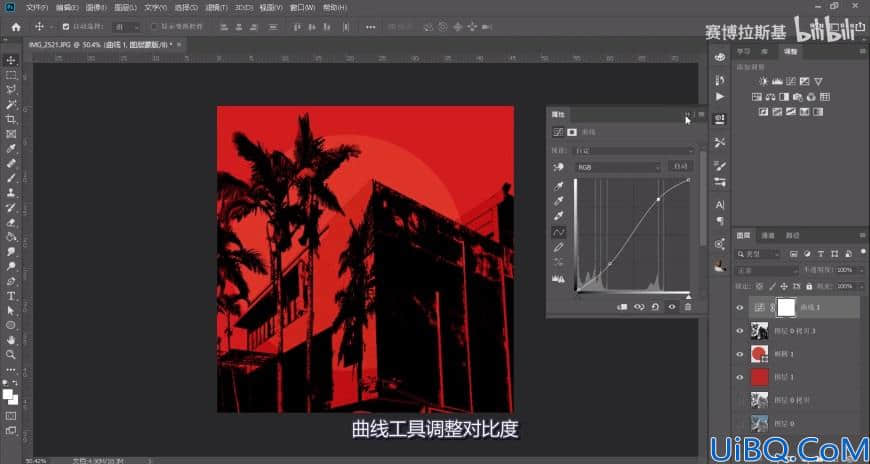
Task: Open the File menu
Action: pyautogui.click(x=36, y=8)
